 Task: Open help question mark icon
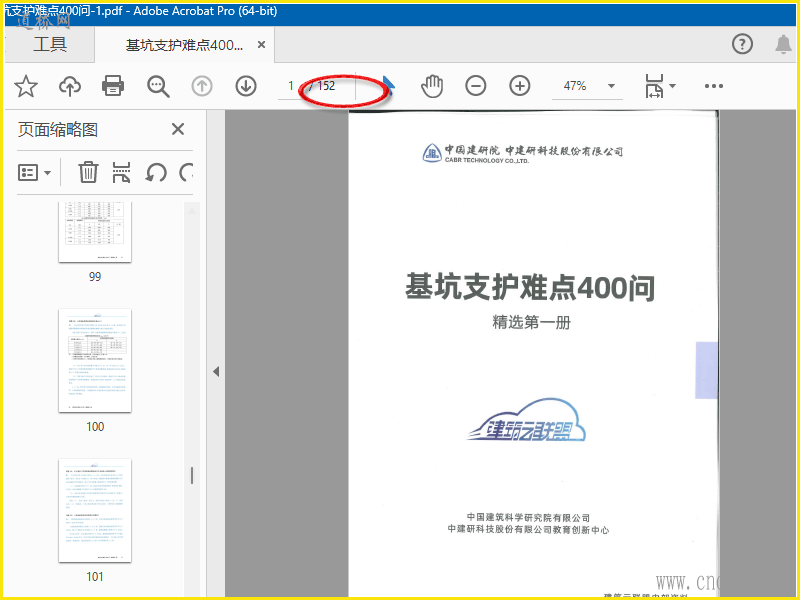[x=742, y=44]
